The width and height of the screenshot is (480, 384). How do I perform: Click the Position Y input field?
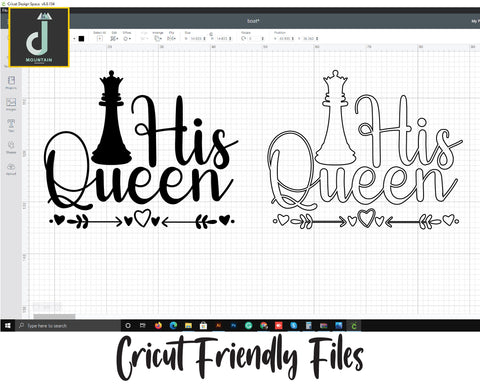(x=309, y=39)
